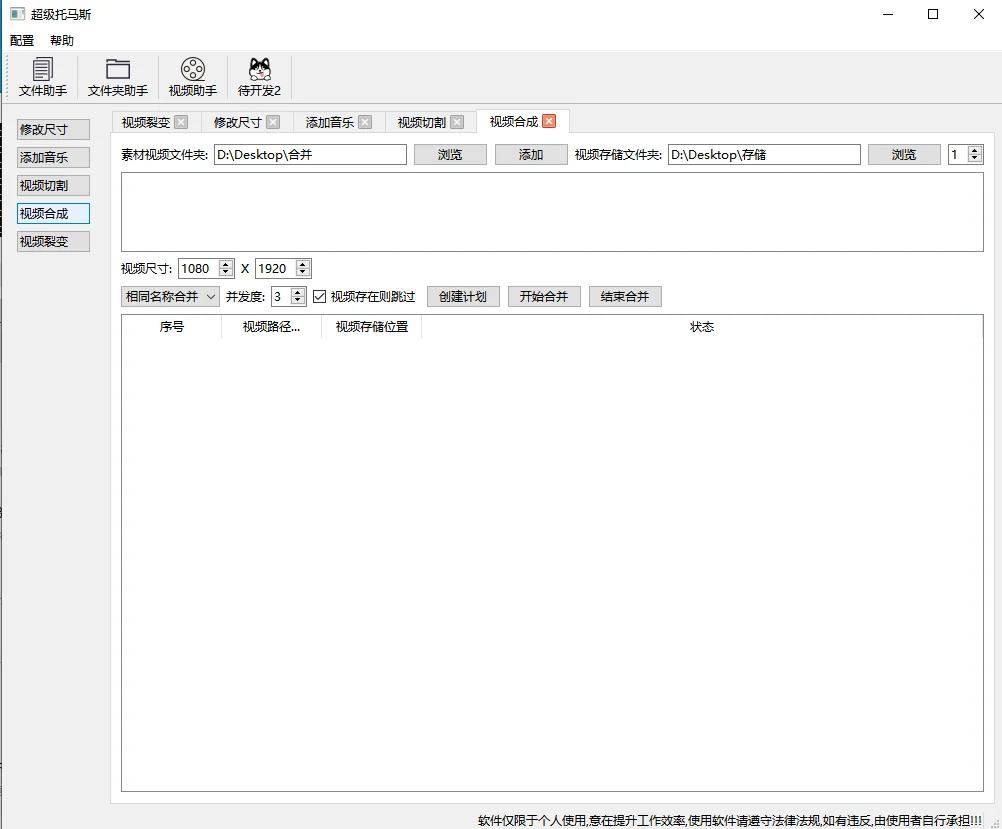Close the 视频裂变 tab
The height and width of the screenshot is (829, 1002).
click(x=181, y=122)
